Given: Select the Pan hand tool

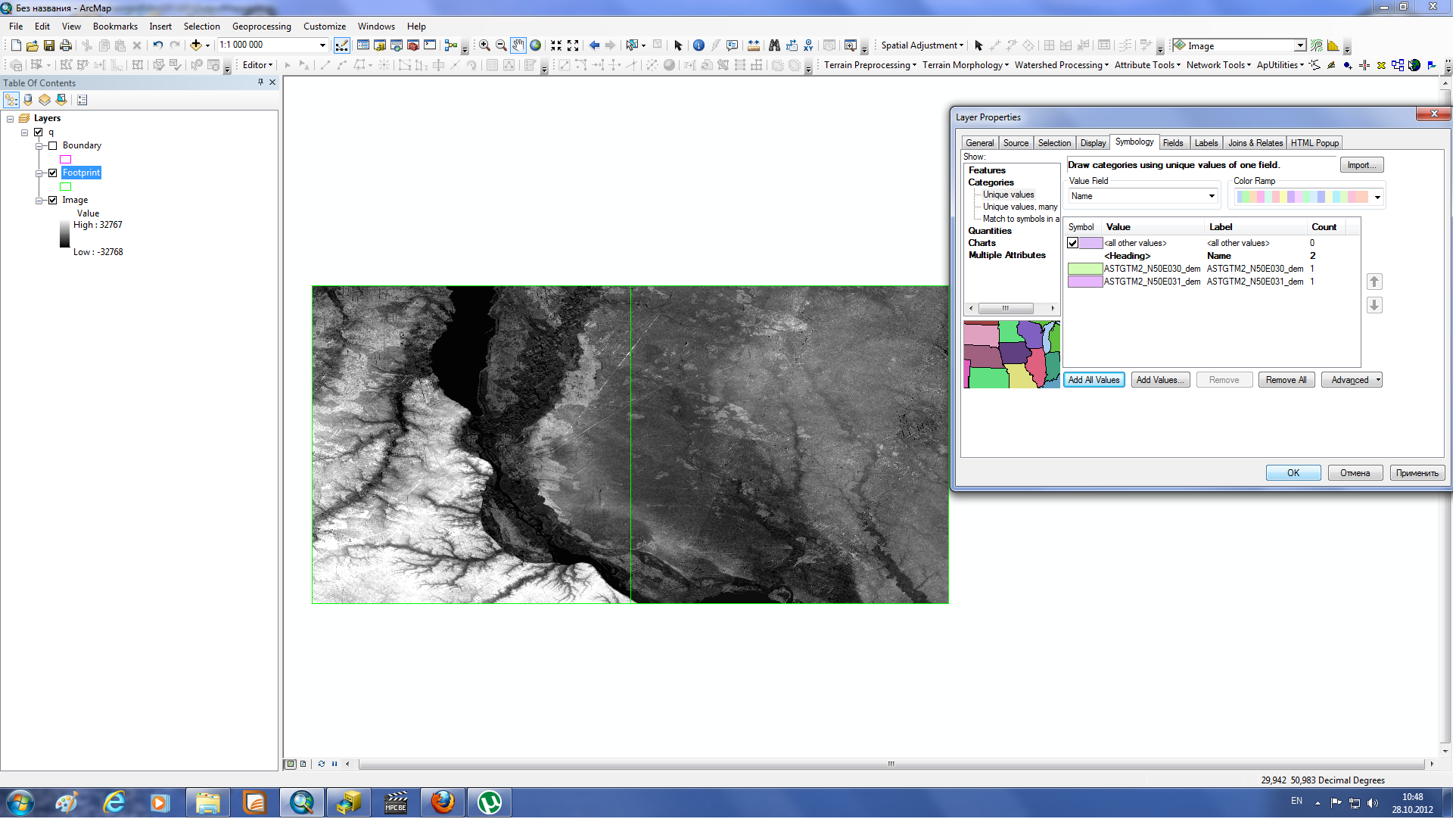Looking at the screenshot, I should pyautogui.click(x=518, y=45).
